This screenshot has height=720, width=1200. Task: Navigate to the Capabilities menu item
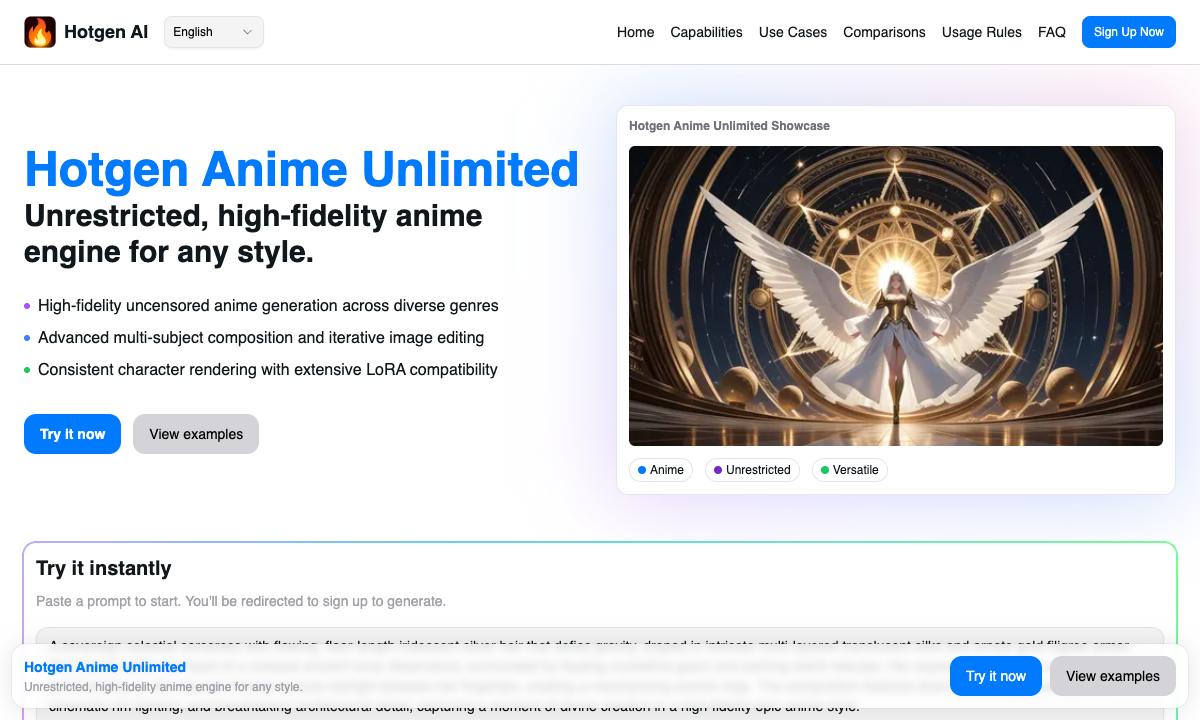click(x=706, y=32)
